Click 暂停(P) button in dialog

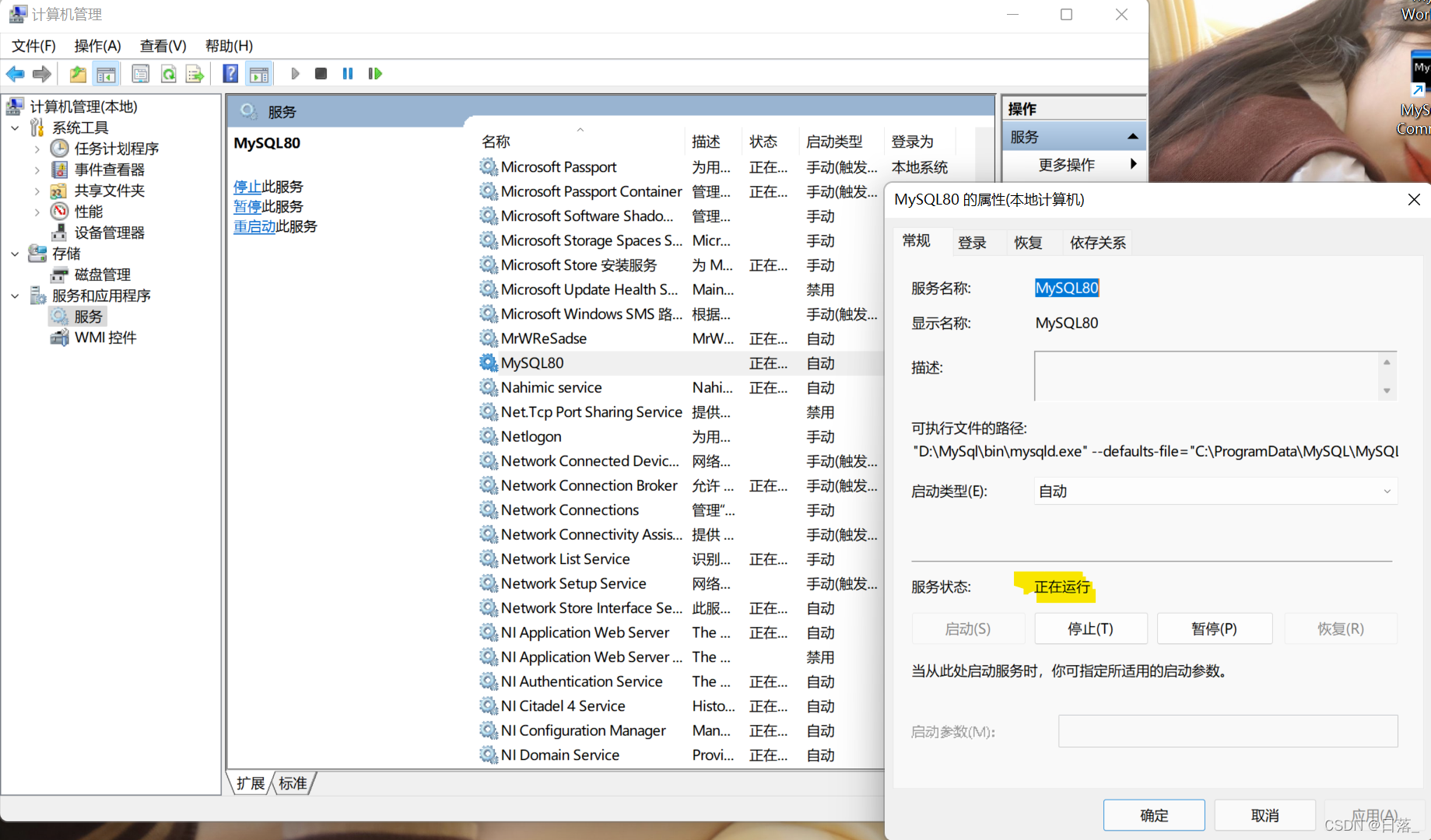click(1214, 628)
